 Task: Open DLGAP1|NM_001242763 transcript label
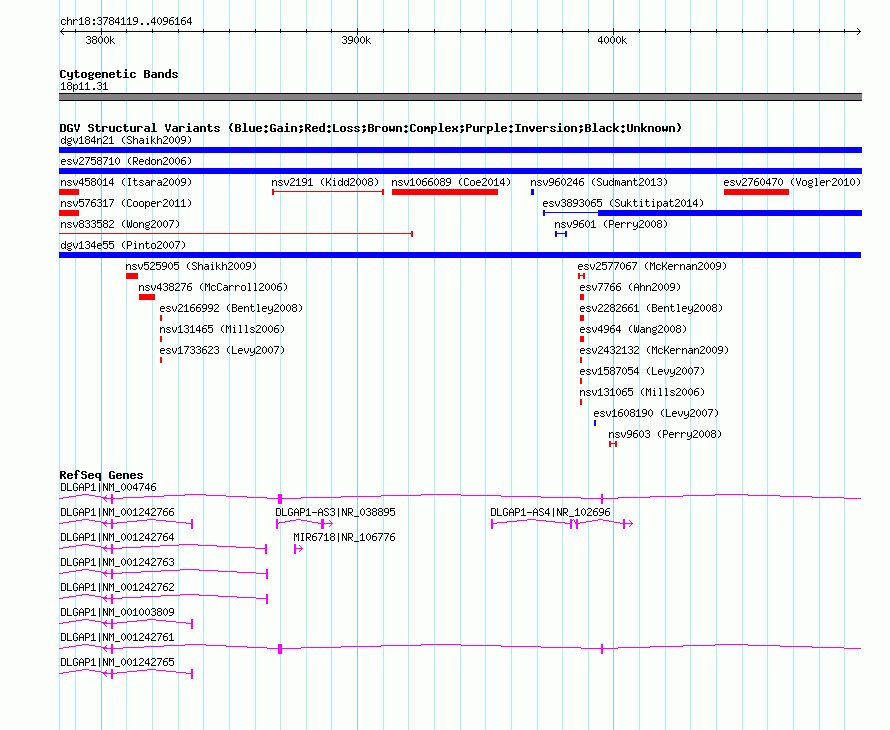click(117, 563)
